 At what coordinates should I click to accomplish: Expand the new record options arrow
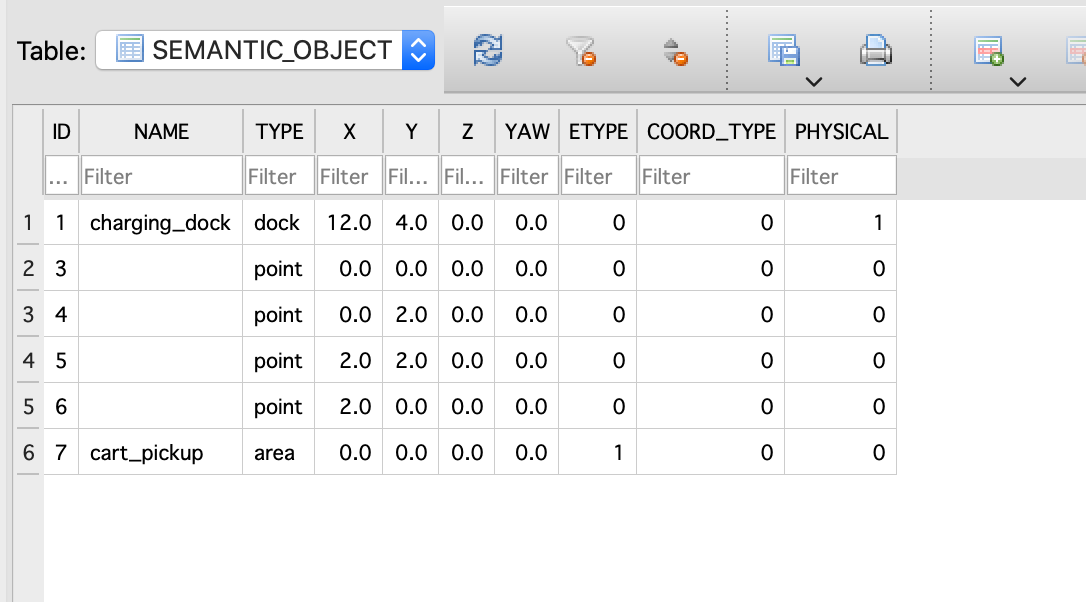coord(1017,82)
